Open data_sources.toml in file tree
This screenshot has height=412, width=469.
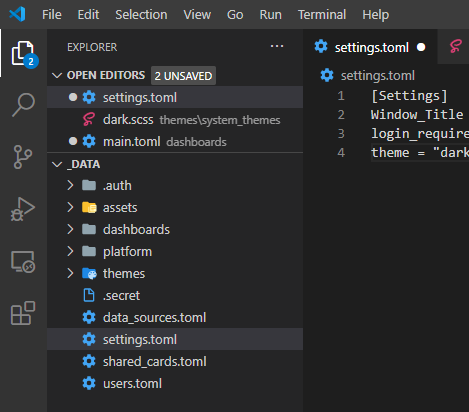(x=175, y=317)
